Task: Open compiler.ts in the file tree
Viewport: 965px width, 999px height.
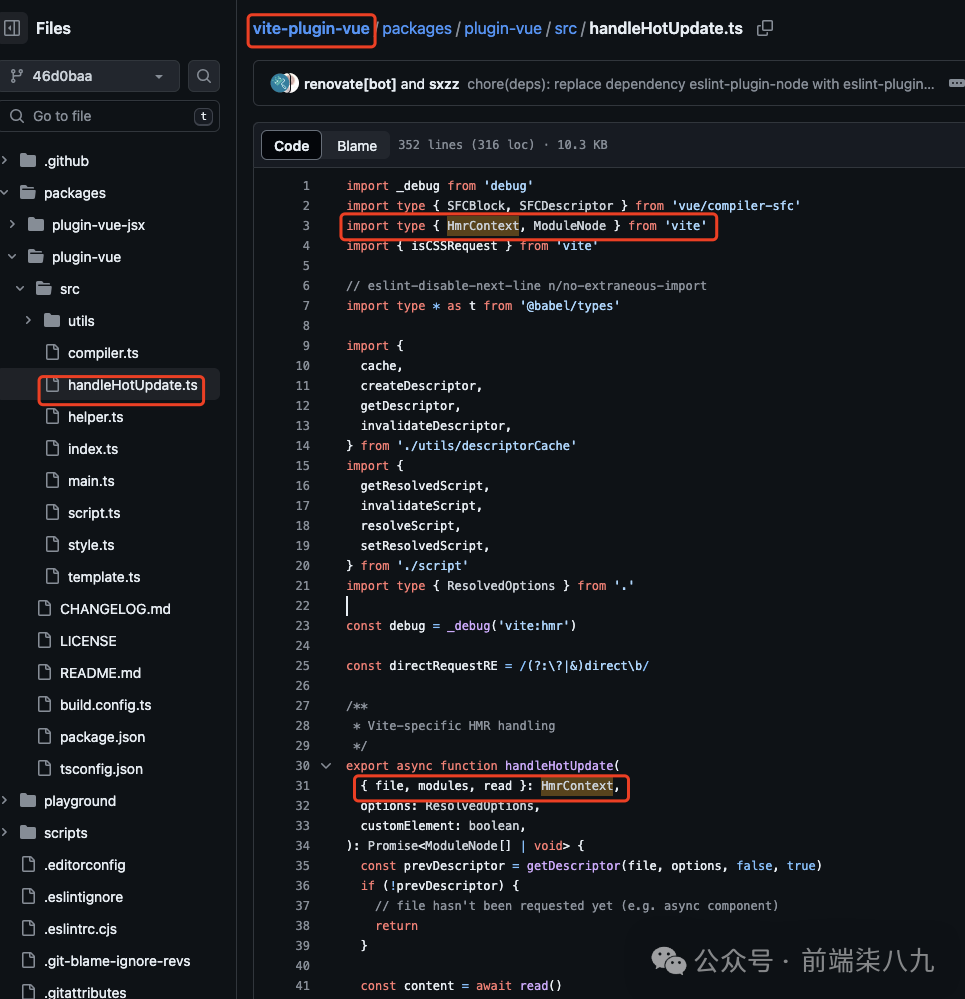Action: [103, 353]
